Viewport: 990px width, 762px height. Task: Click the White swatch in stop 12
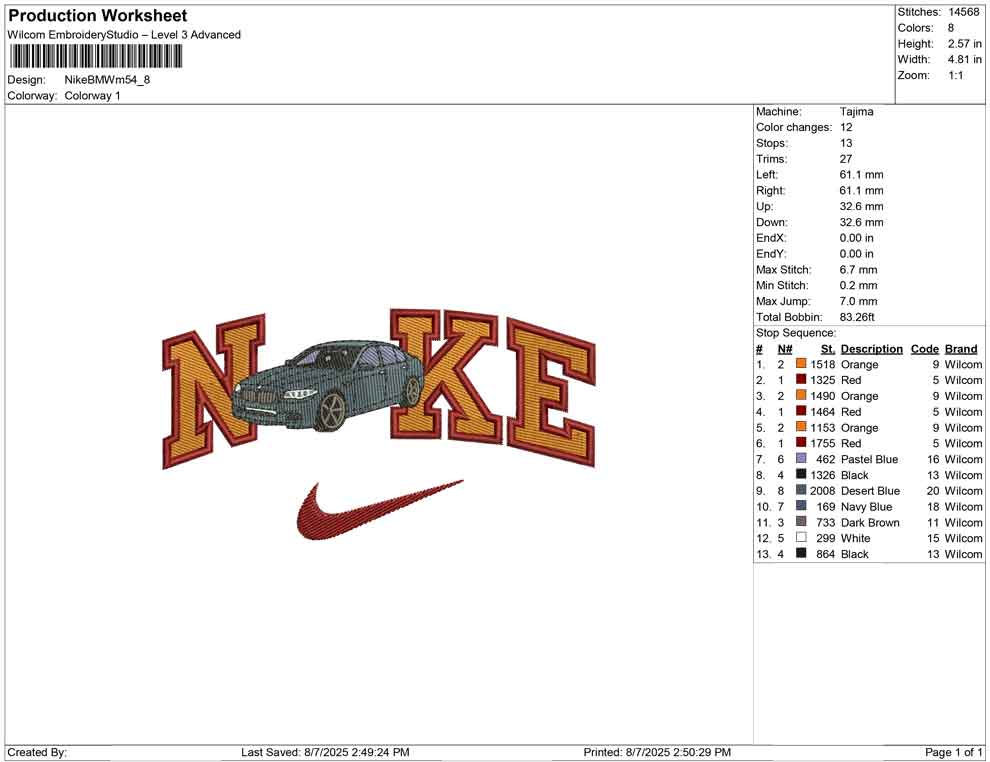tap(801, 537)
